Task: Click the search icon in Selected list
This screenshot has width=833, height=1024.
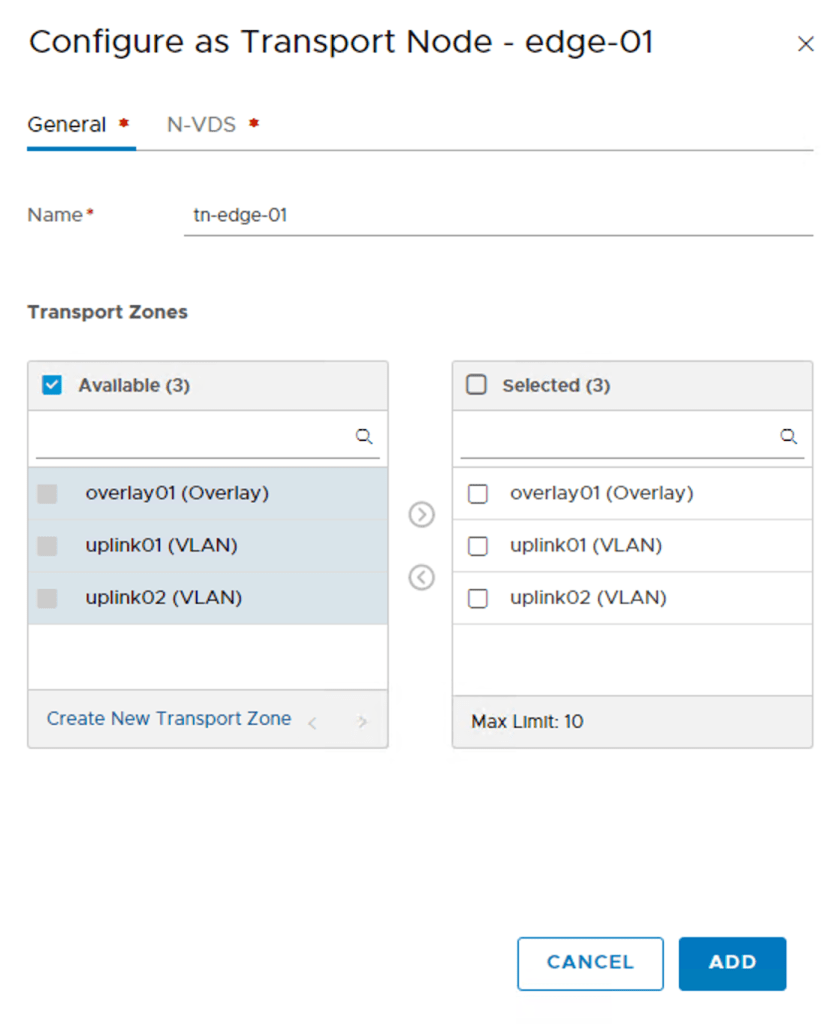Action: pyautogui.click(x=788, y=437)
